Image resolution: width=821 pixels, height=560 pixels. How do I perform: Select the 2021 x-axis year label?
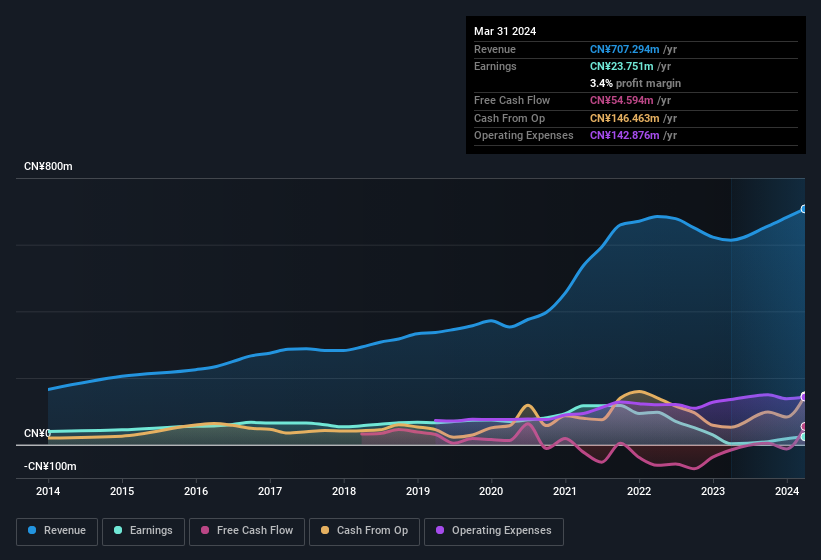[x=565, y=491]
